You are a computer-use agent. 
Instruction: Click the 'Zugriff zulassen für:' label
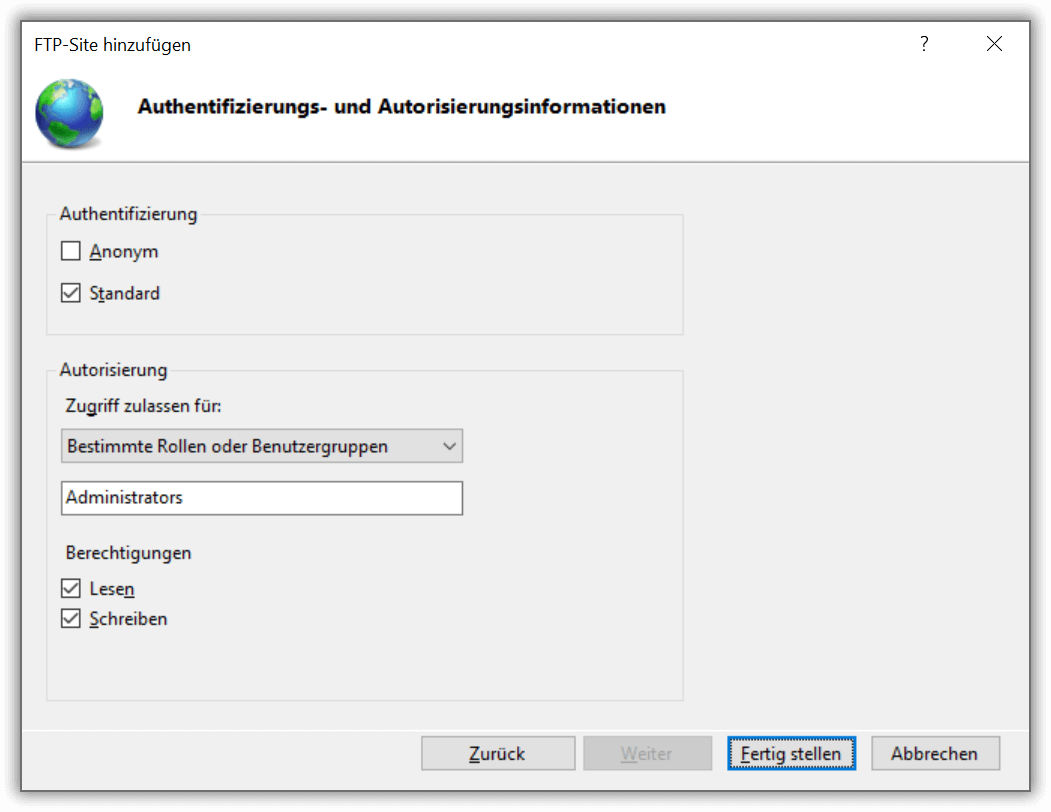click(x=143, y=406)
